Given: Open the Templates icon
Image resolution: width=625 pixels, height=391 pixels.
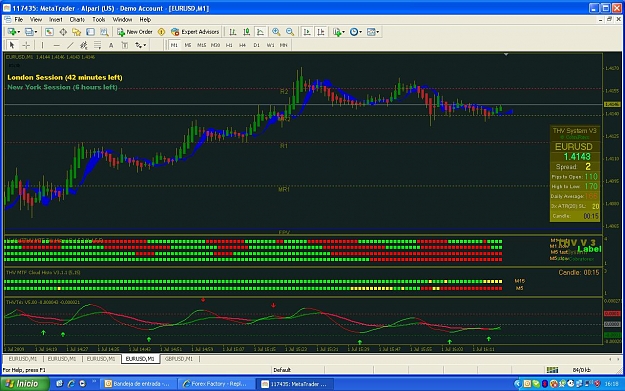Looking at the screenshot, I should click(371, 32).
